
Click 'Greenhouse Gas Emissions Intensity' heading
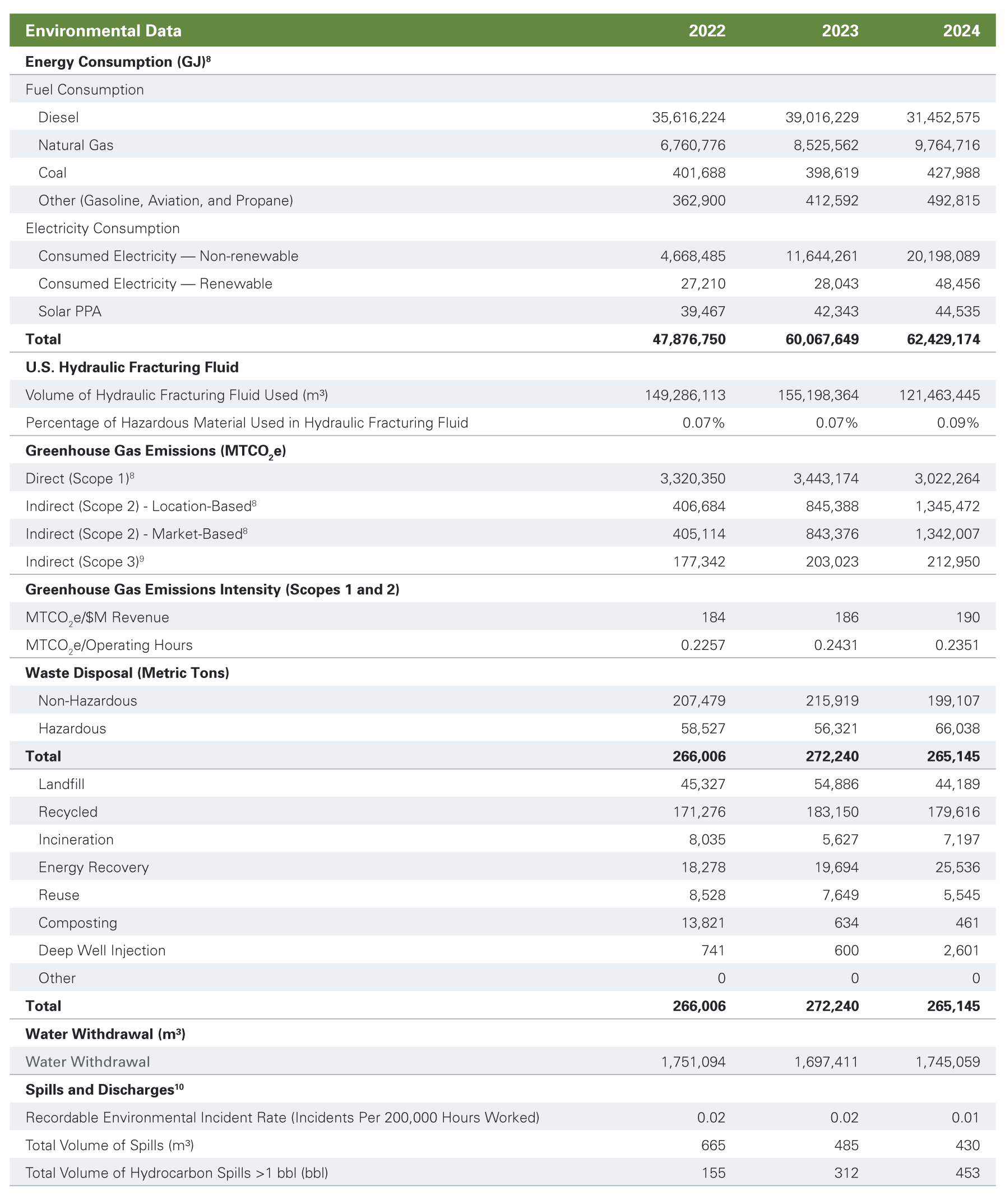point(212,589)
